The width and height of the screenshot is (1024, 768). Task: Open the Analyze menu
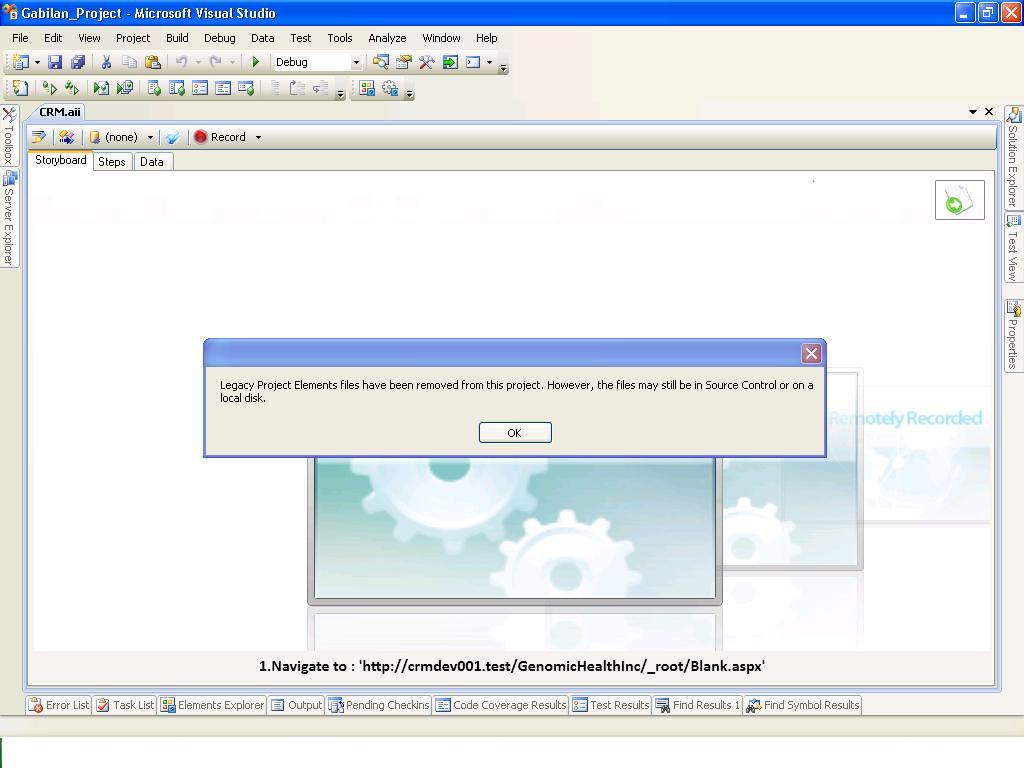click(x=387, y=38)
